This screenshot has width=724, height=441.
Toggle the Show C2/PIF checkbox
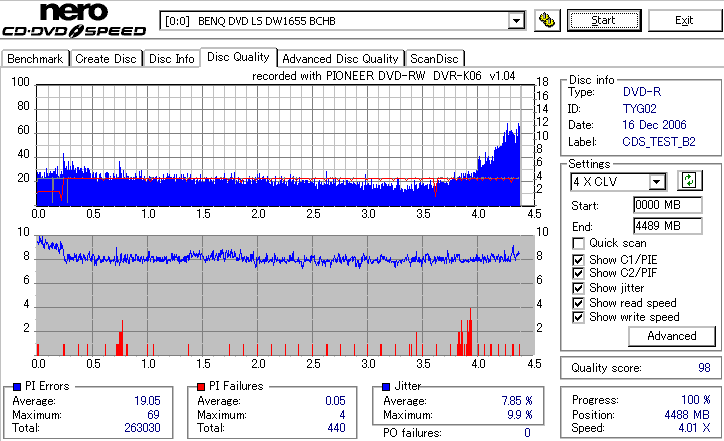(578, 273)
